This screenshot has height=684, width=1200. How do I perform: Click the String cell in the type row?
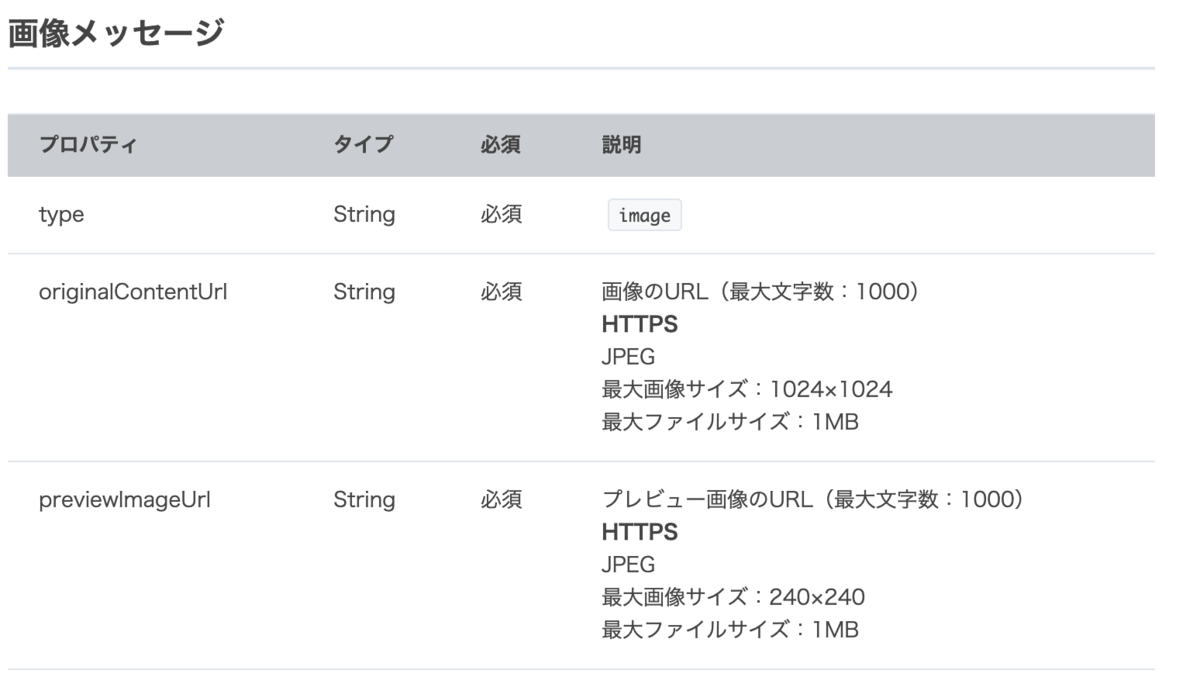pyautogui.click(x=364, y=214)
